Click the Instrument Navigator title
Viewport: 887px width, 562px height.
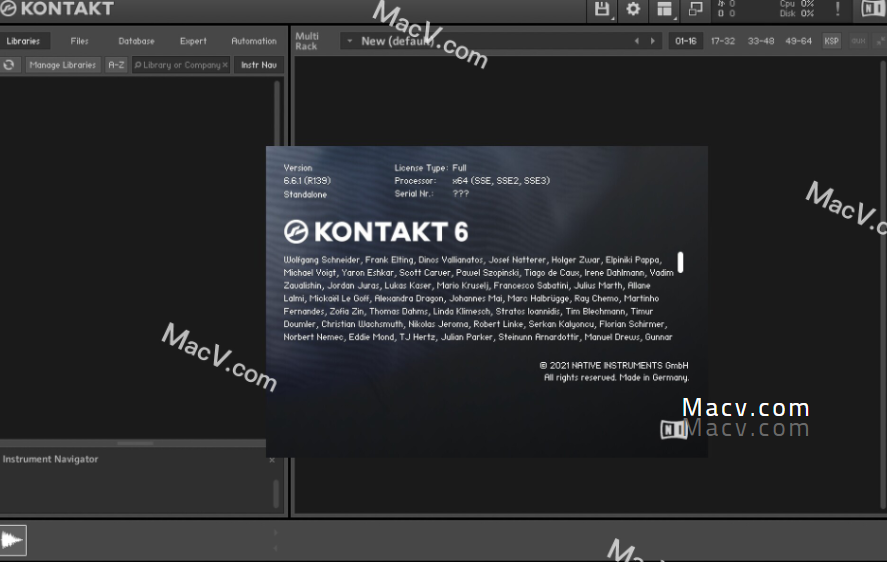[50, 459]
